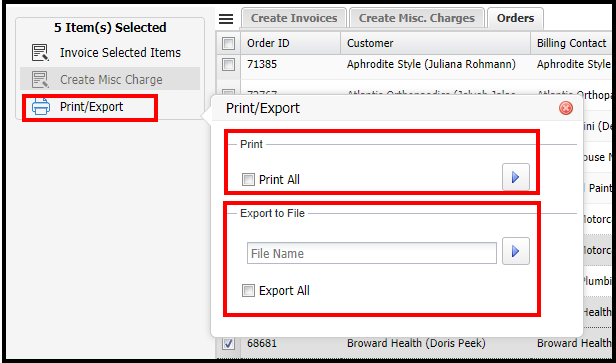The image size is (616, 363).
Task: Click the Invoice Selected Items link
Action: click(x=120, y=53)
